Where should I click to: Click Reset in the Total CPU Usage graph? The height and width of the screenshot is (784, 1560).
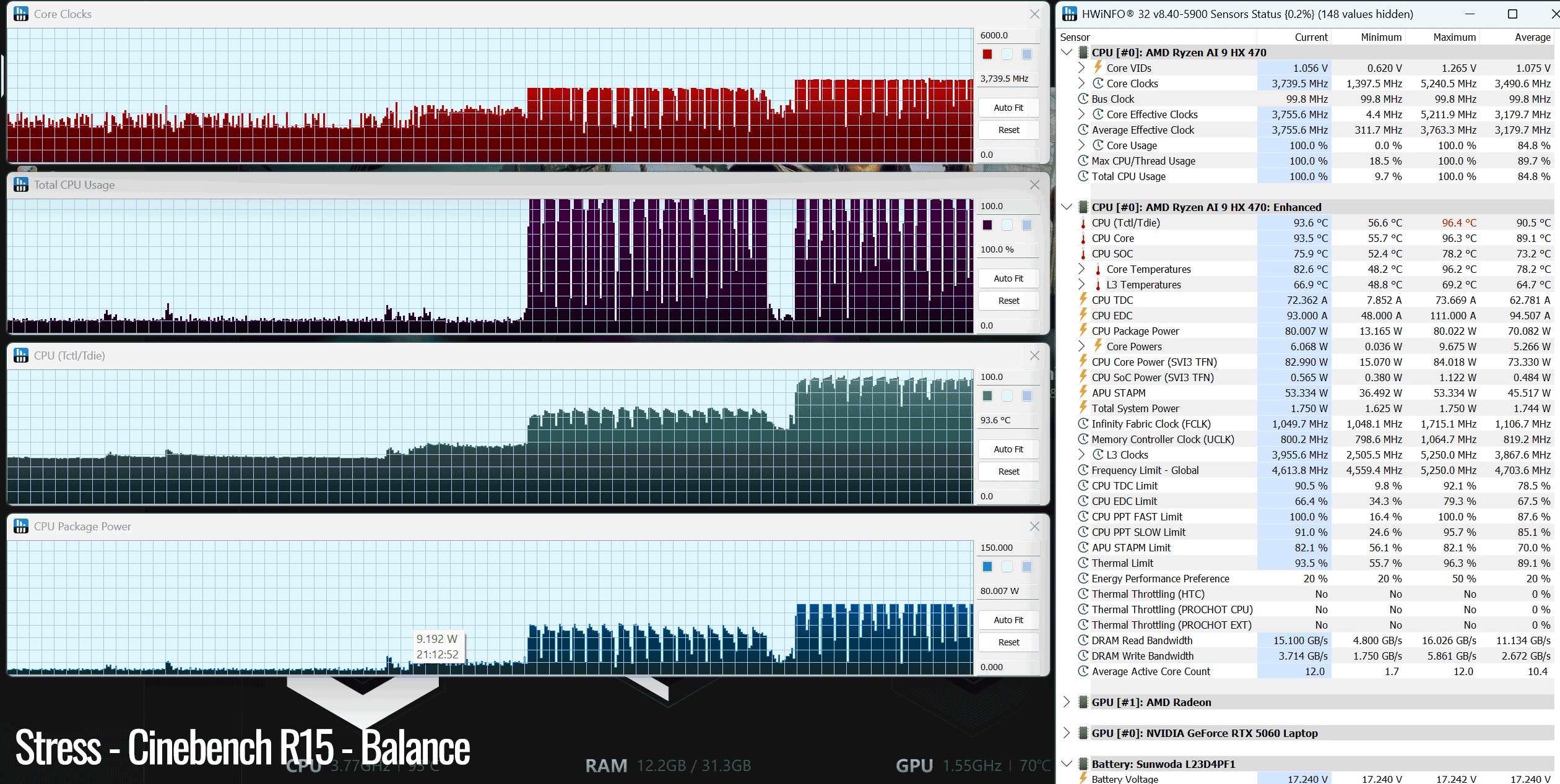click(x=1008, y=301)
